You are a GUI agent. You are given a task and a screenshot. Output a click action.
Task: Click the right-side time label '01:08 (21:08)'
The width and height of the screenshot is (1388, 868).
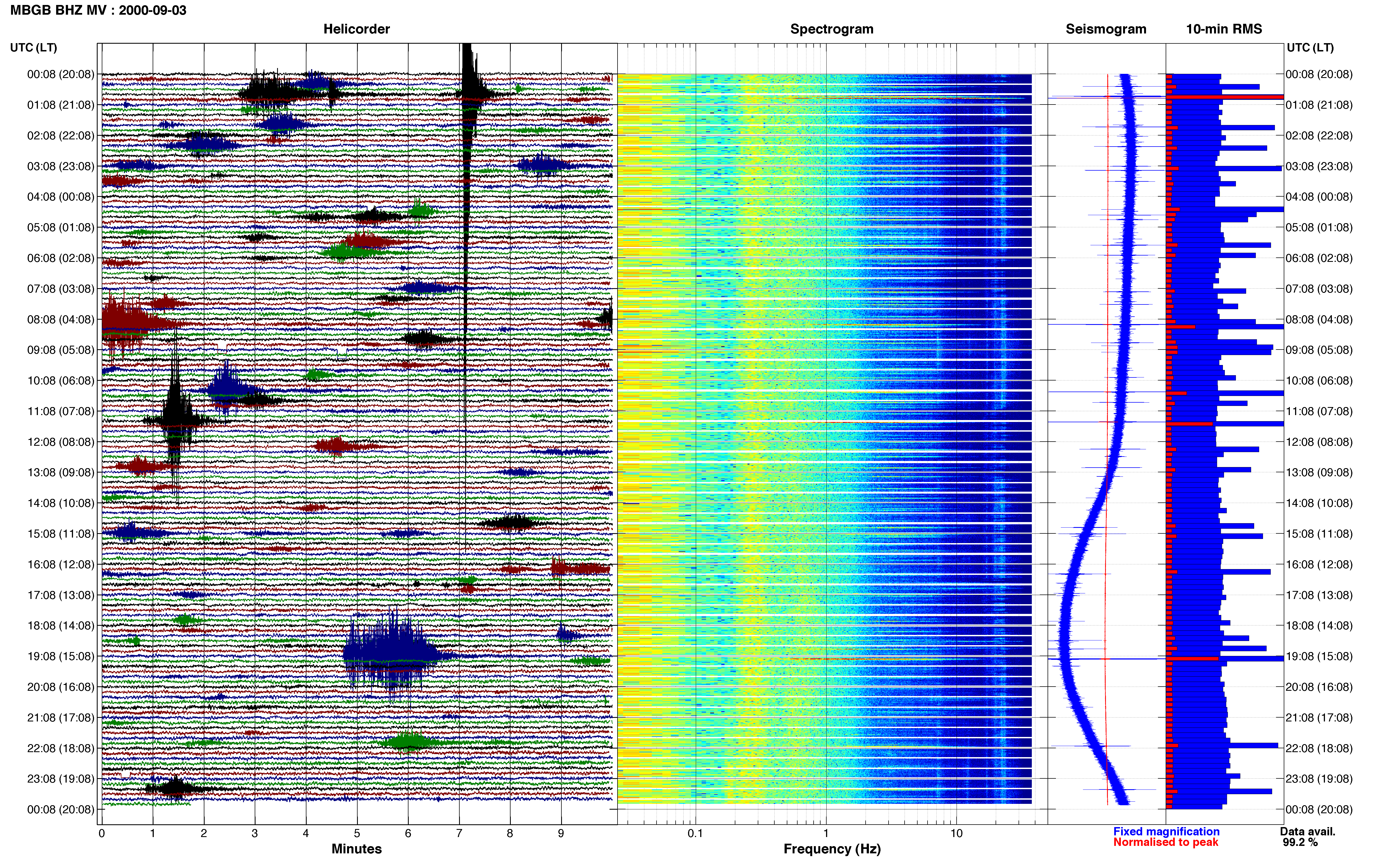click(x=1319, y=105)
